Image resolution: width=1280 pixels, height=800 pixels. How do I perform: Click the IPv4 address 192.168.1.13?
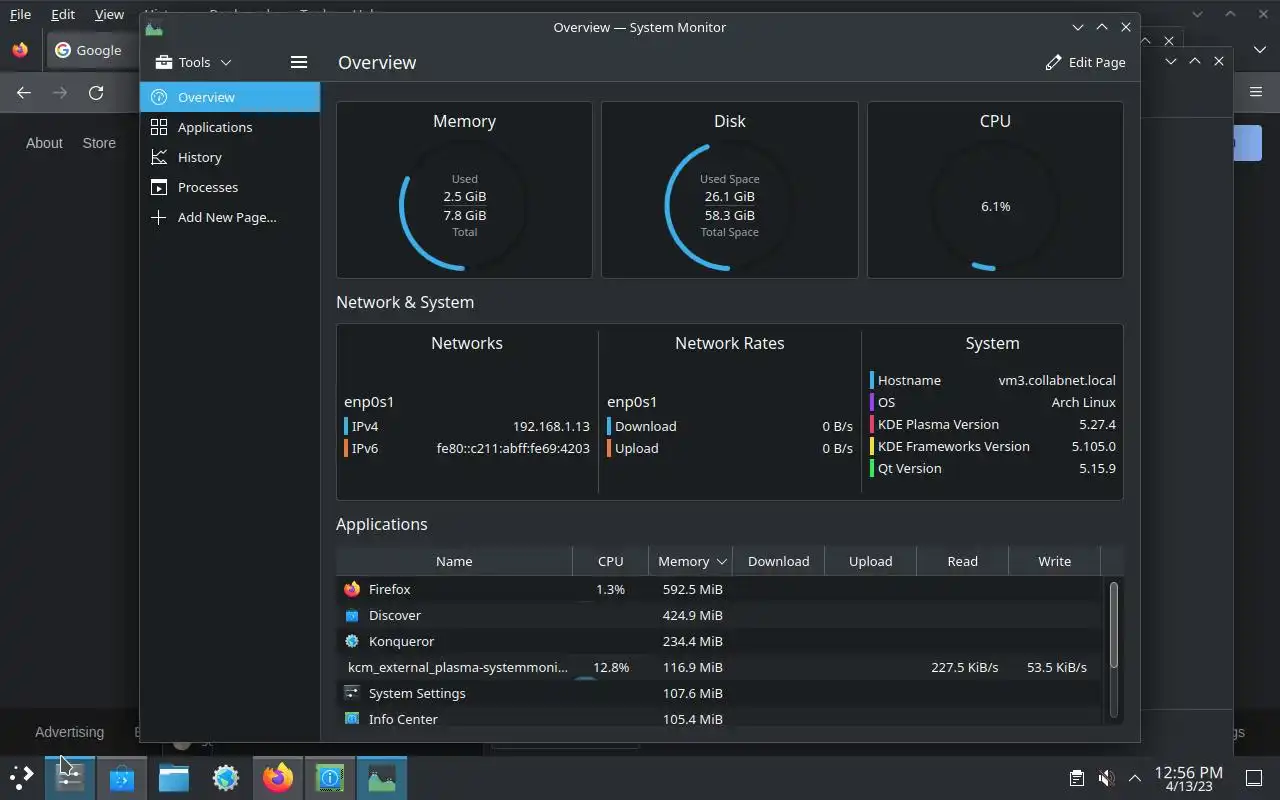tap(551, 426)
